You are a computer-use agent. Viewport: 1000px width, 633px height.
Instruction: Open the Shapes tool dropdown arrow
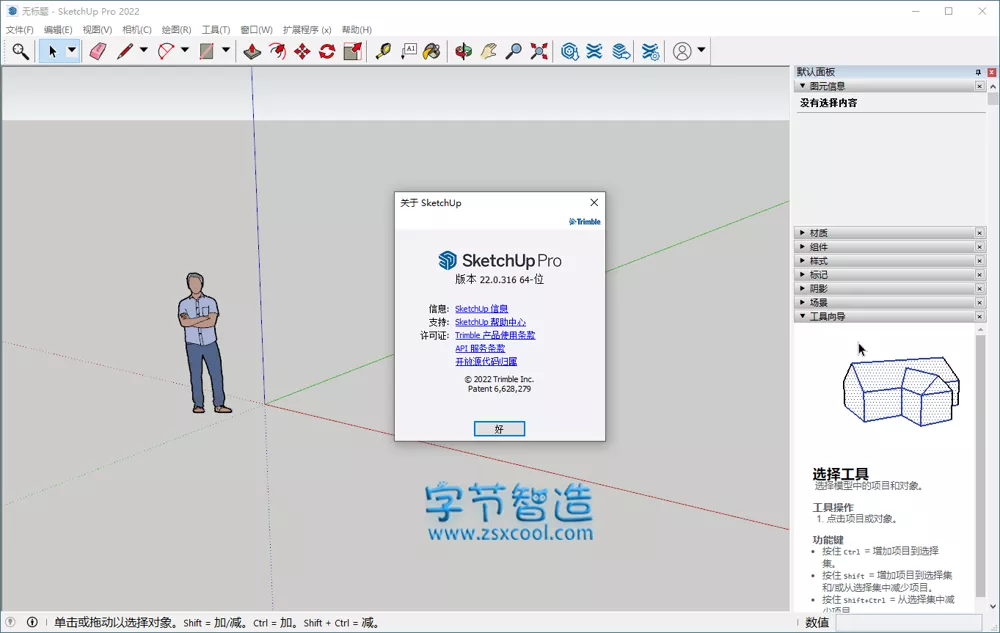(x=226, y=50)
